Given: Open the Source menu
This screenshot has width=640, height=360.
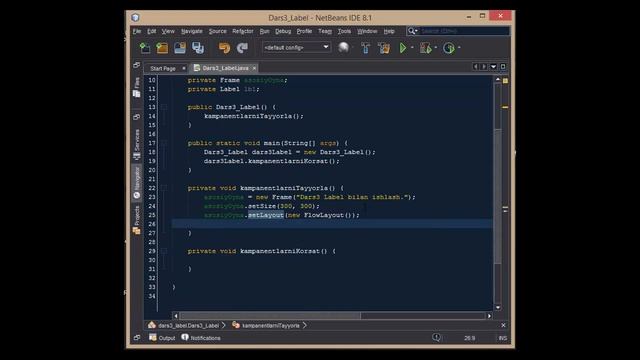Looking at the screenshot, I should [217, 31].
